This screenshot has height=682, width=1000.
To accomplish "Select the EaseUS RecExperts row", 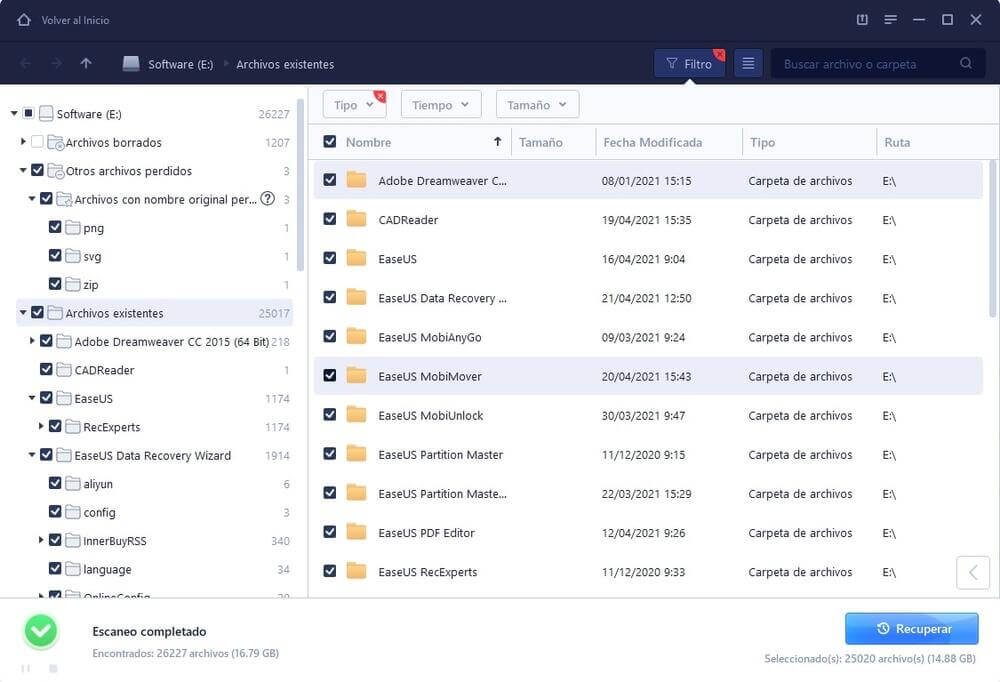I will [x=648, y=572].
